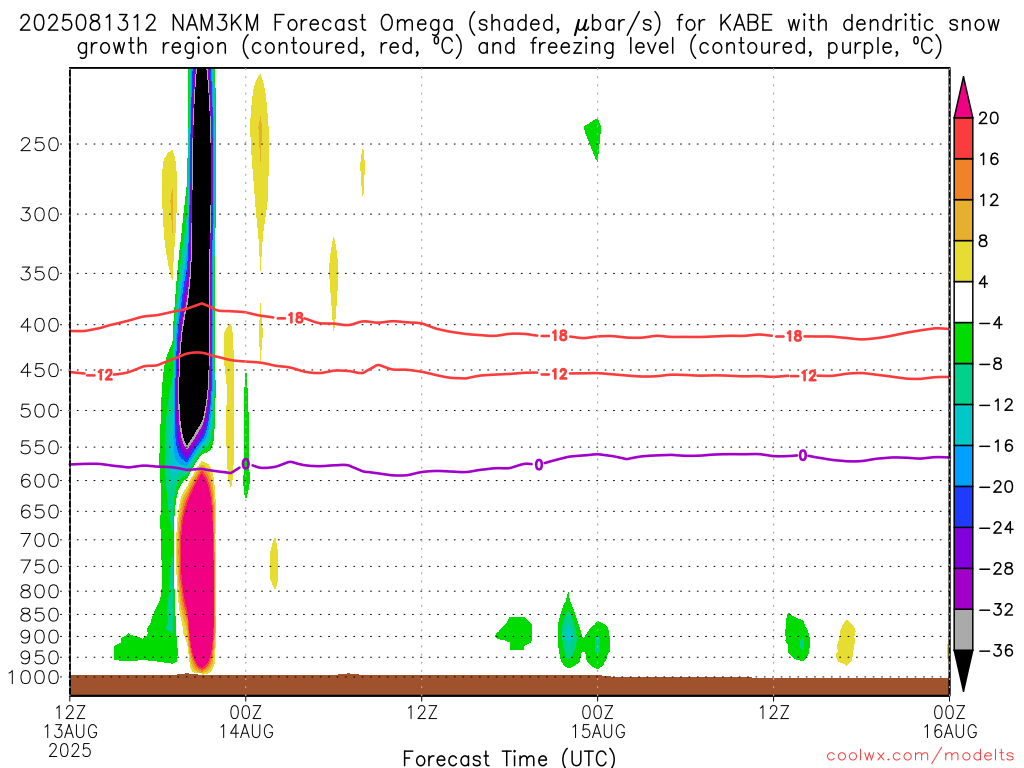The height and width of the screenshot is (768, 1024).
Task: Select the green -4 to -8 legend swatch
Action: (963, 343)
